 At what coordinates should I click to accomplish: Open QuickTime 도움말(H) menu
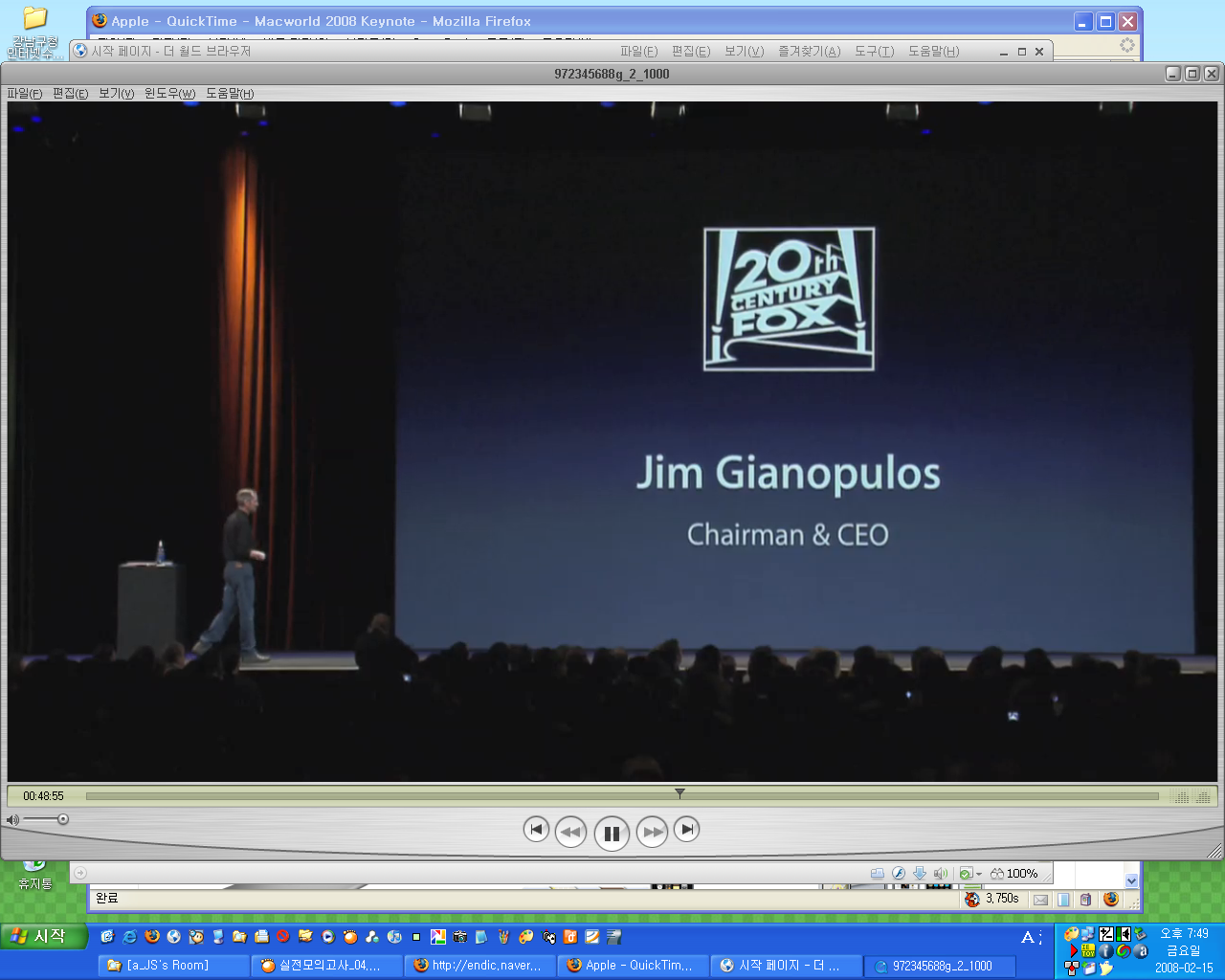pyautogui.click(x=230, y=93)
